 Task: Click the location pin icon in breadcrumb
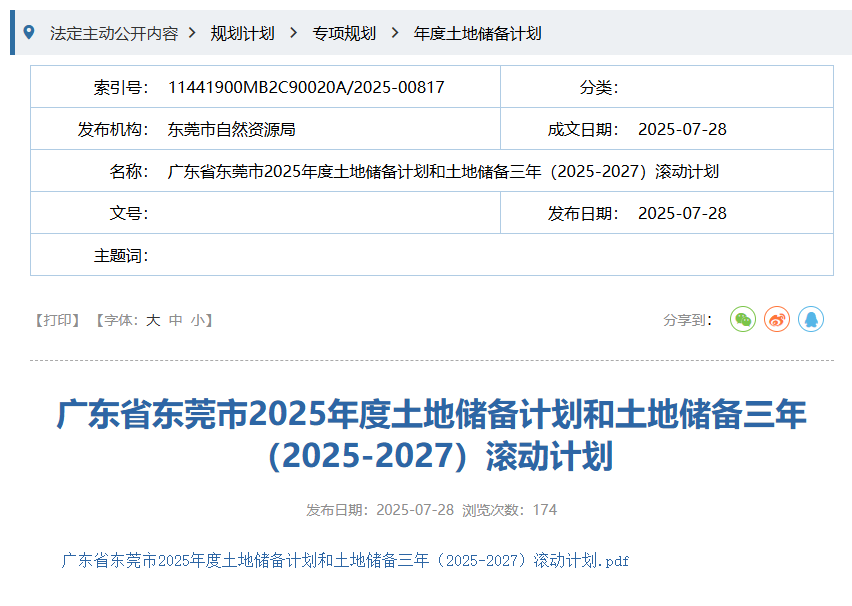point(29,33)
